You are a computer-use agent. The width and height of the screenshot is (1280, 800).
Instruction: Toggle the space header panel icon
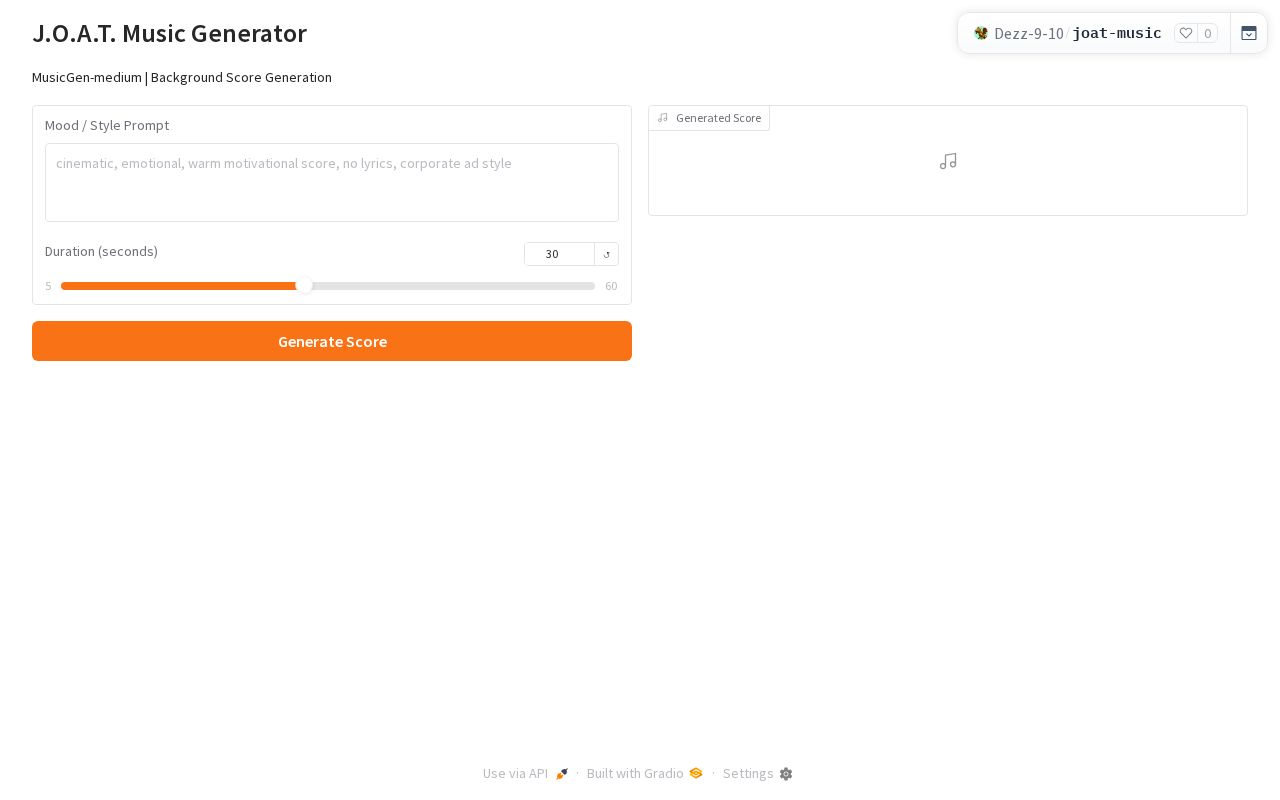tap(1249, 33)
